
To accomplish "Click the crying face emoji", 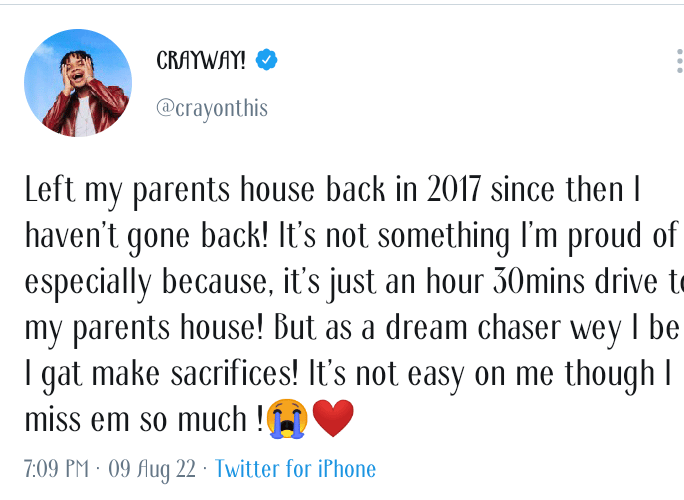I will pyautogui.click(x=288, y=420).
